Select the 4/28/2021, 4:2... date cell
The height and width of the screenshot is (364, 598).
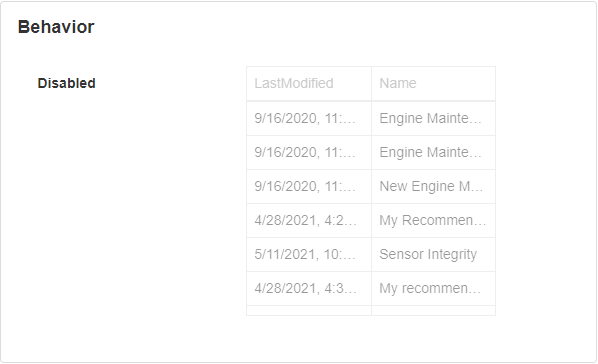309,220
